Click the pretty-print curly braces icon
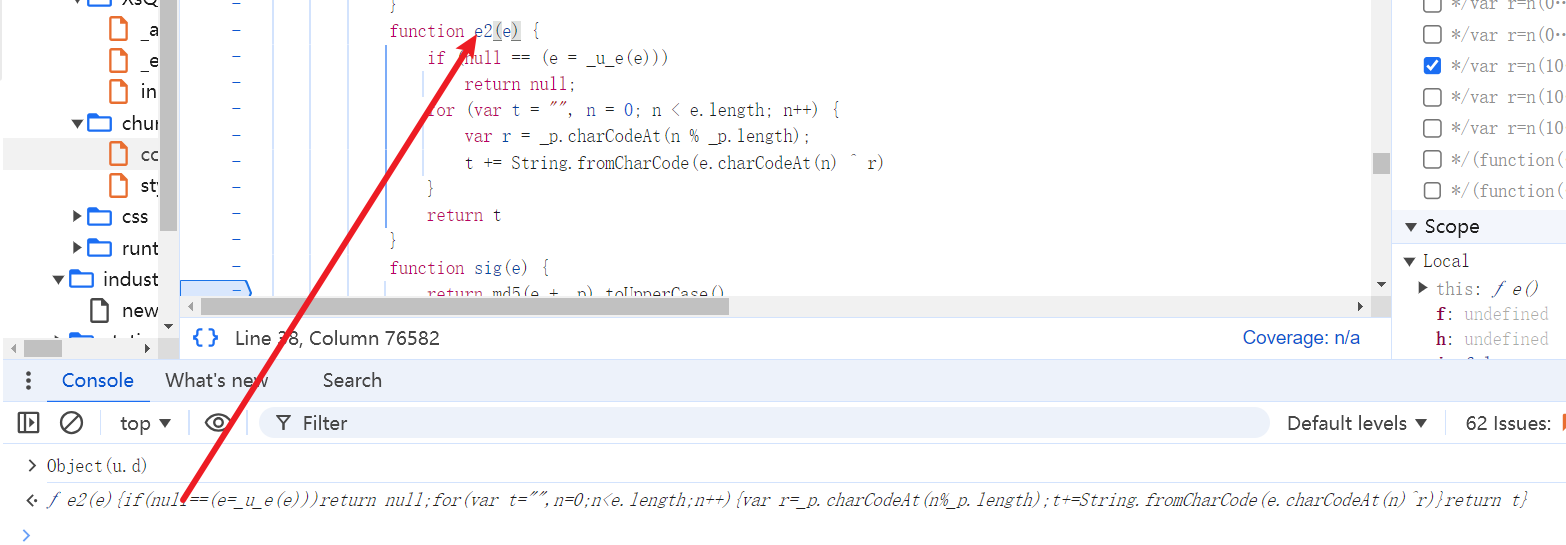This screenshot has width=1566, height=545. (205, 338)
